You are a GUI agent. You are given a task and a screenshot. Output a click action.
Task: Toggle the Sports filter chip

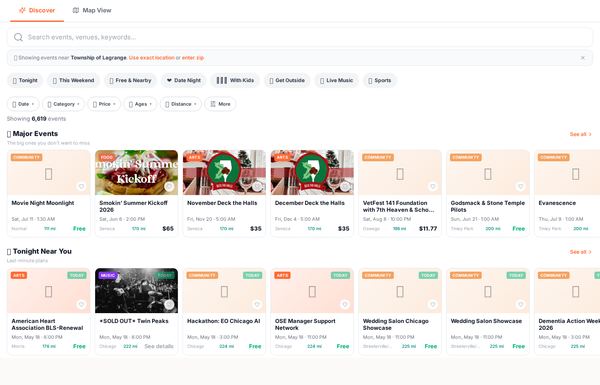point(380,80)
